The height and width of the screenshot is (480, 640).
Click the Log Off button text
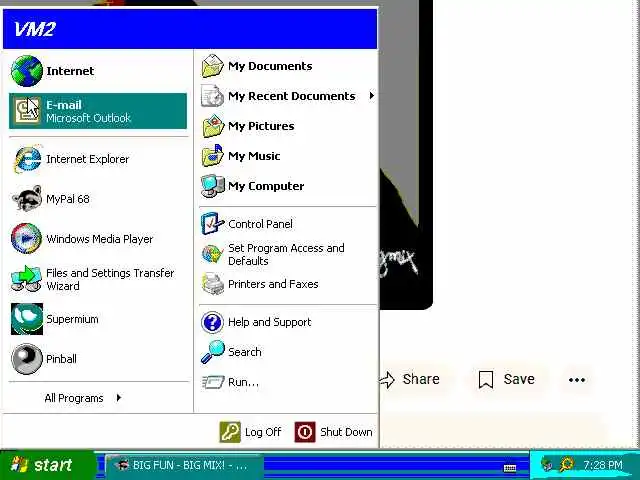(263, 432)
